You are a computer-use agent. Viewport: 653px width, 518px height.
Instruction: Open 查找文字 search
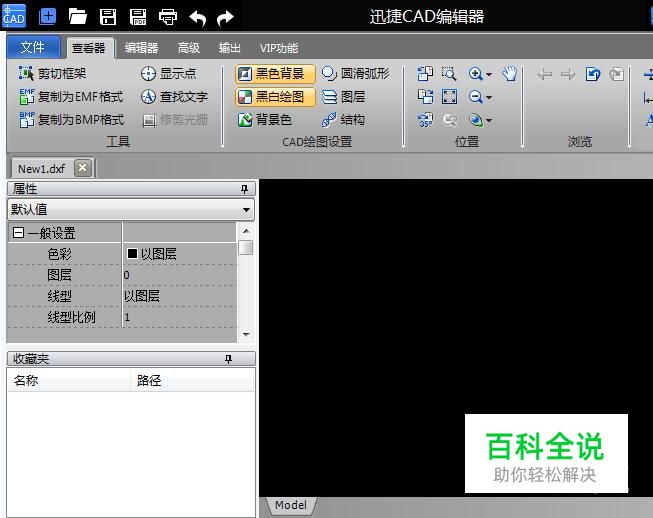point(174,97)
